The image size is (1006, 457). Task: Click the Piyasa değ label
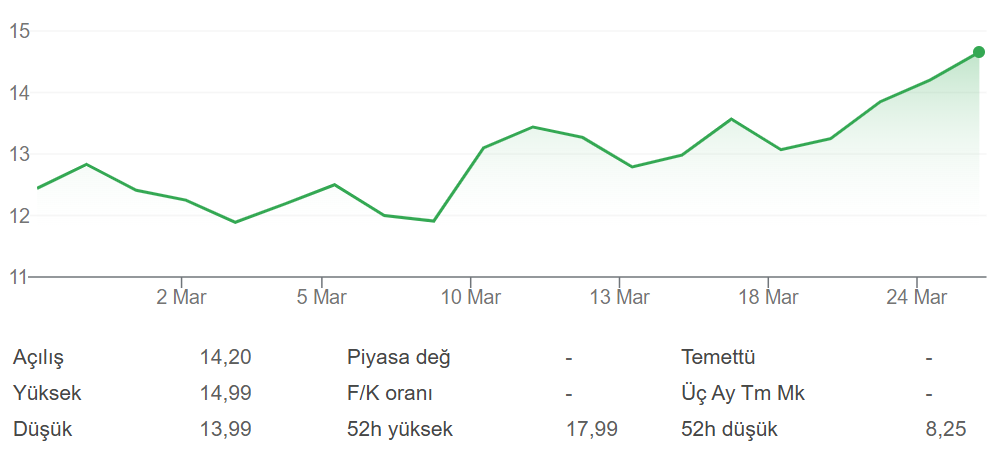(x=399, y=357)
